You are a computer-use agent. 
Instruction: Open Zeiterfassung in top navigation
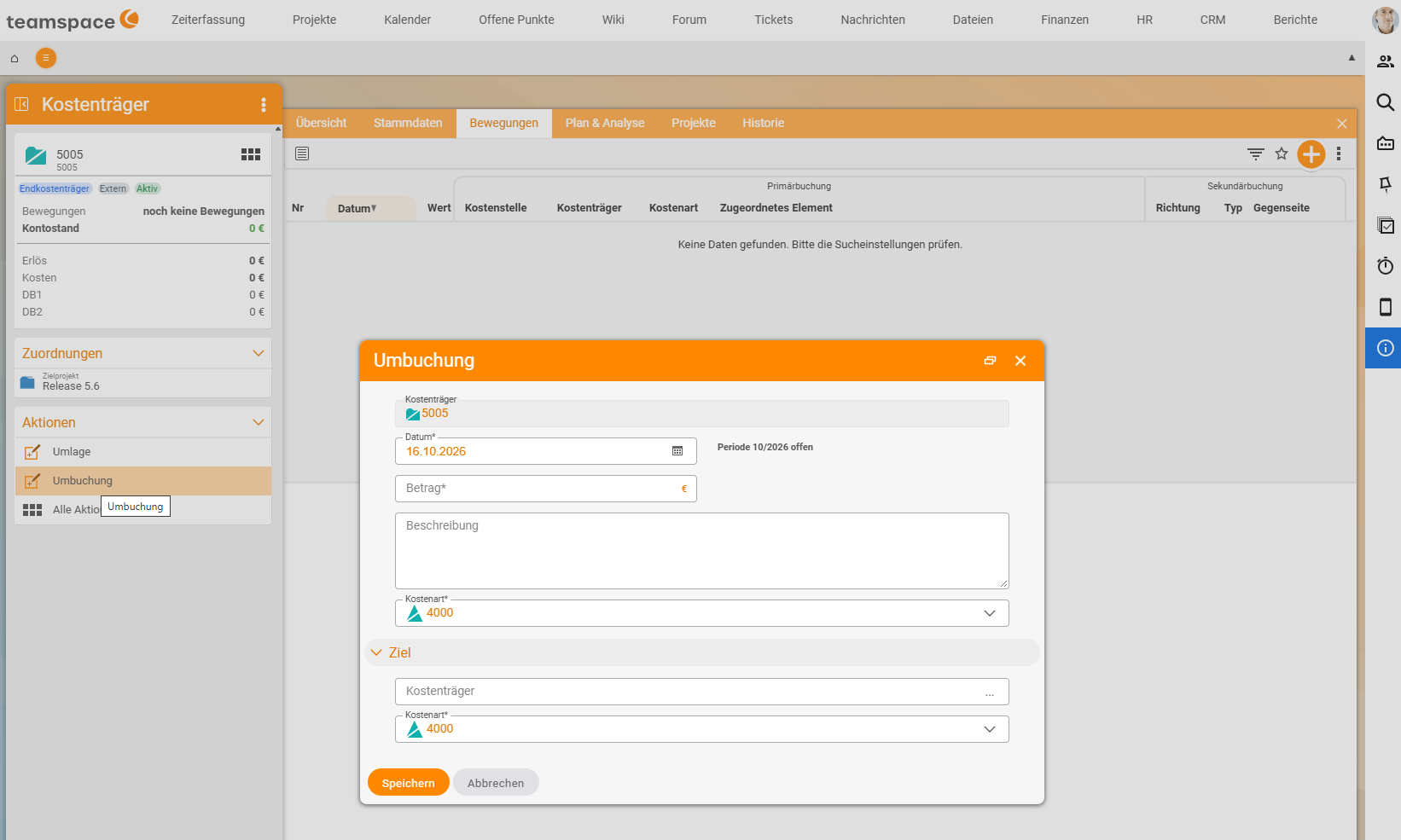click(x=208, y=20)
